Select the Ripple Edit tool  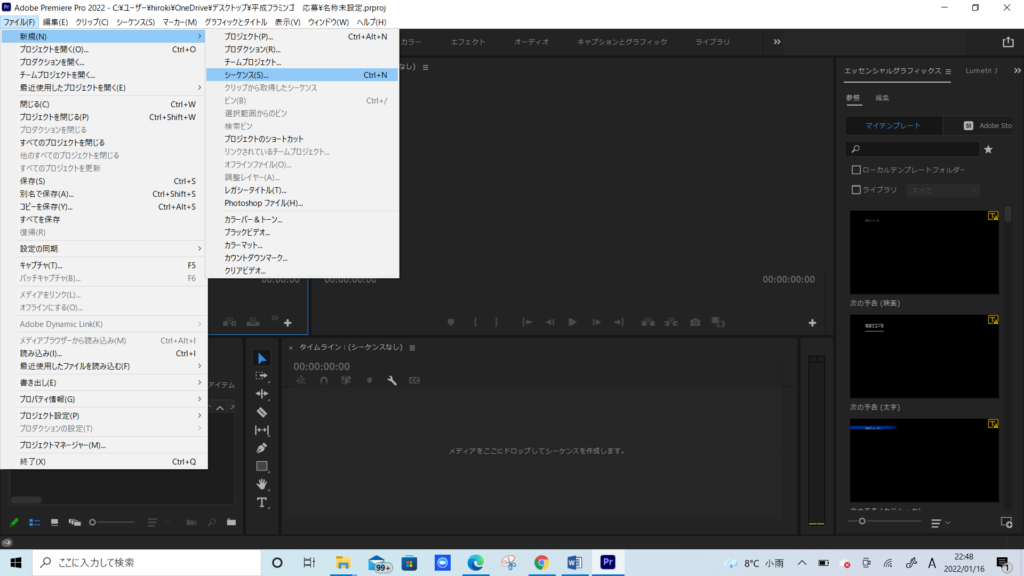tap(262, 394)
